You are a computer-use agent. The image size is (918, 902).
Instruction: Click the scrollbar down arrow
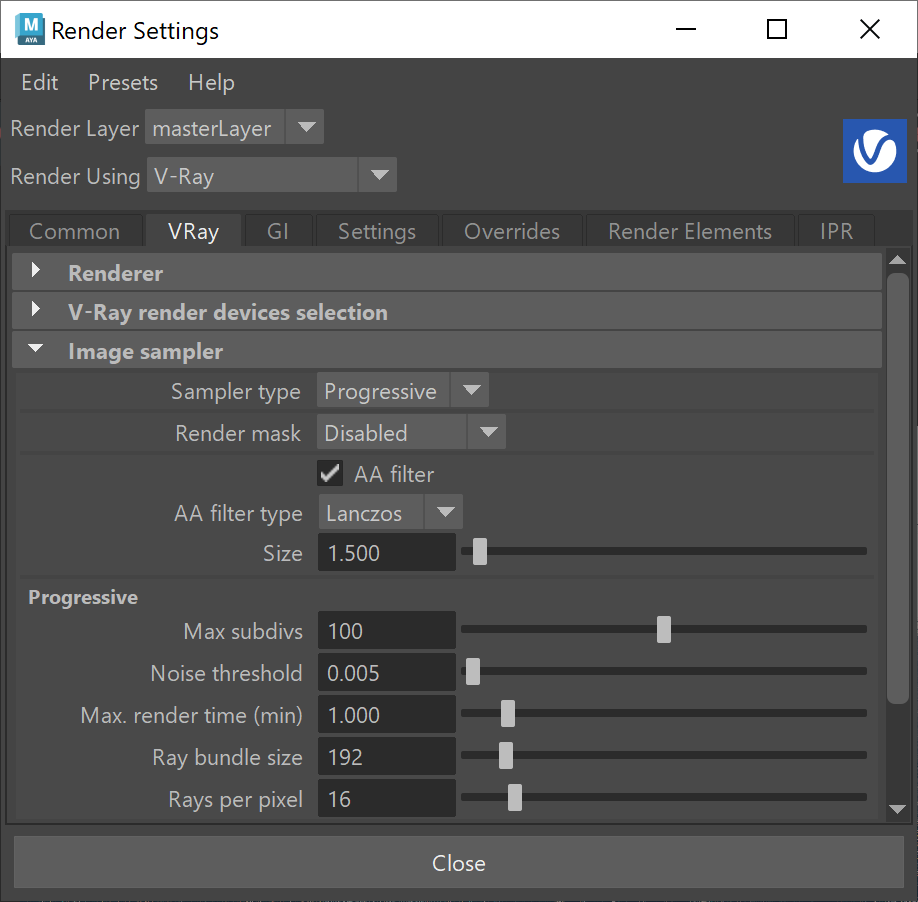coord(898,810)
